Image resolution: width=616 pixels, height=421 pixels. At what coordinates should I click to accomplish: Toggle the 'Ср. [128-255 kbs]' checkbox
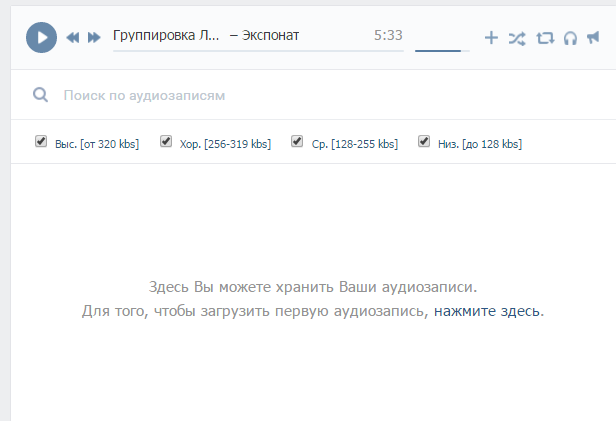(x=297, y=142)
